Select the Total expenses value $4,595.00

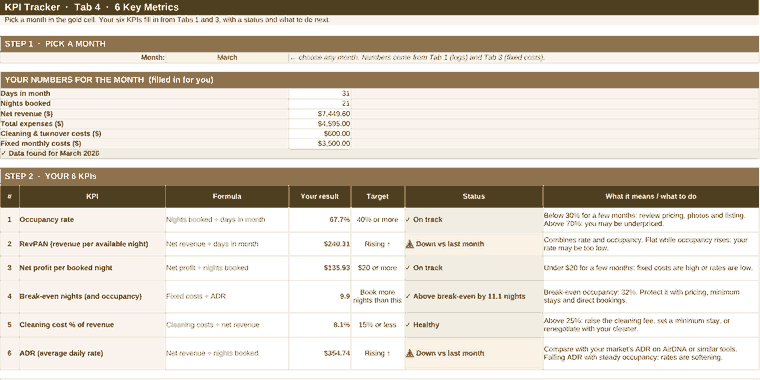pyautogui.click(x=320, y=124)
